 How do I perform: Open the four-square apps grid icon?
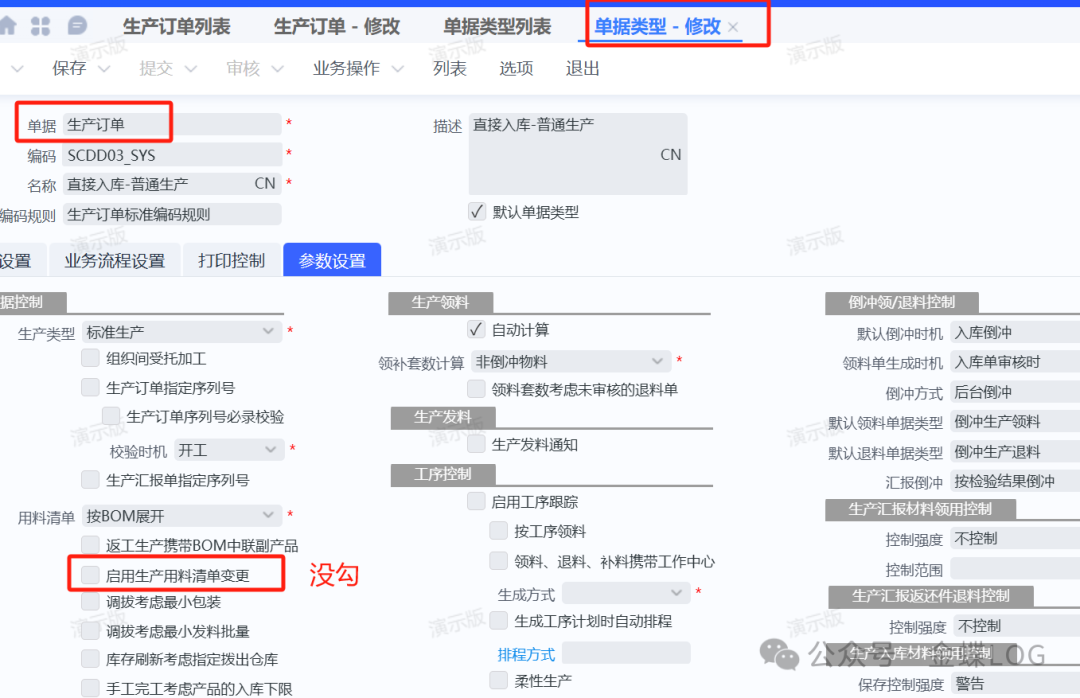(x=41, y=26)
